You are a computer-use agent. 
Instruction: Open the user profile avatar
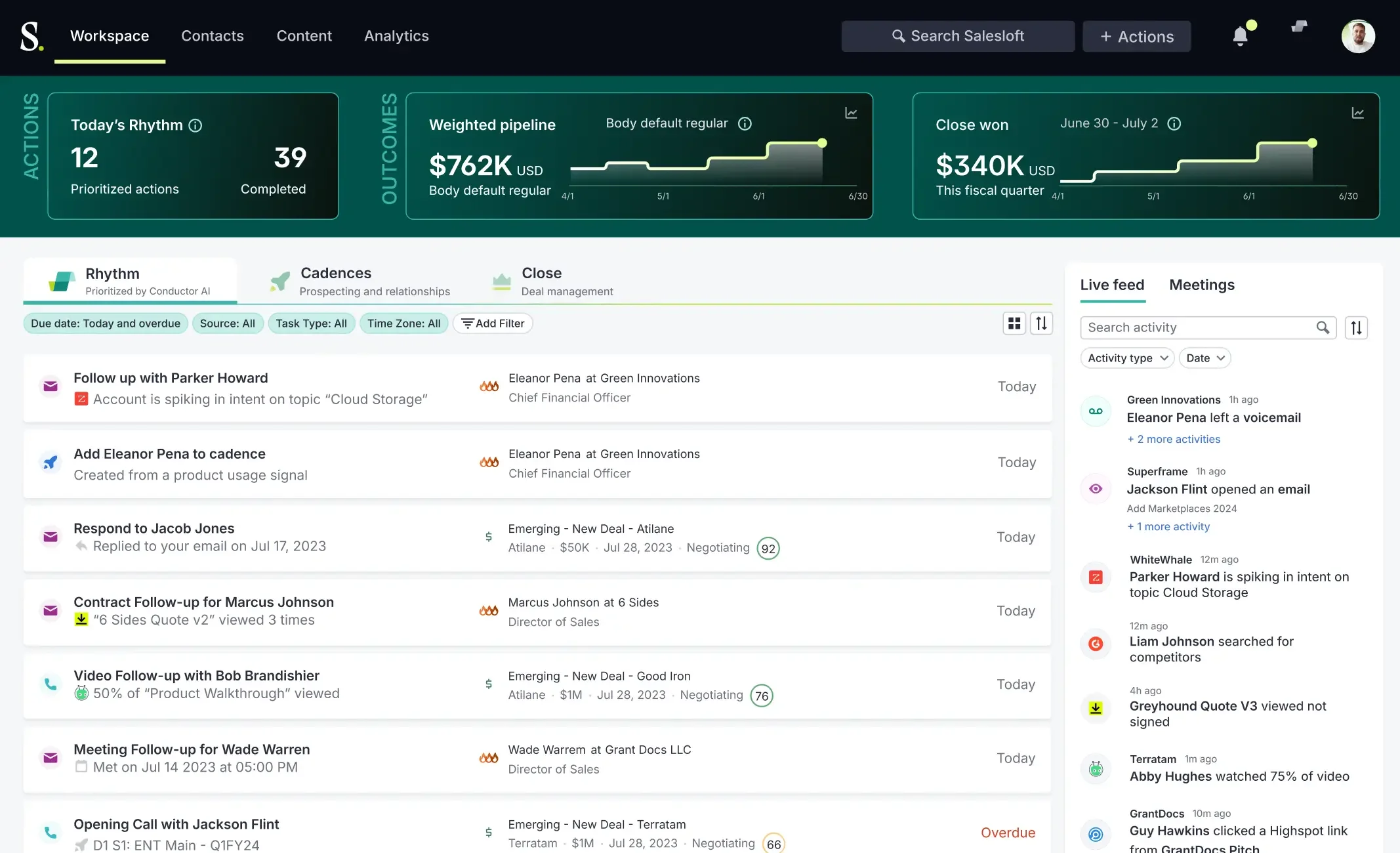(1358, 36)
